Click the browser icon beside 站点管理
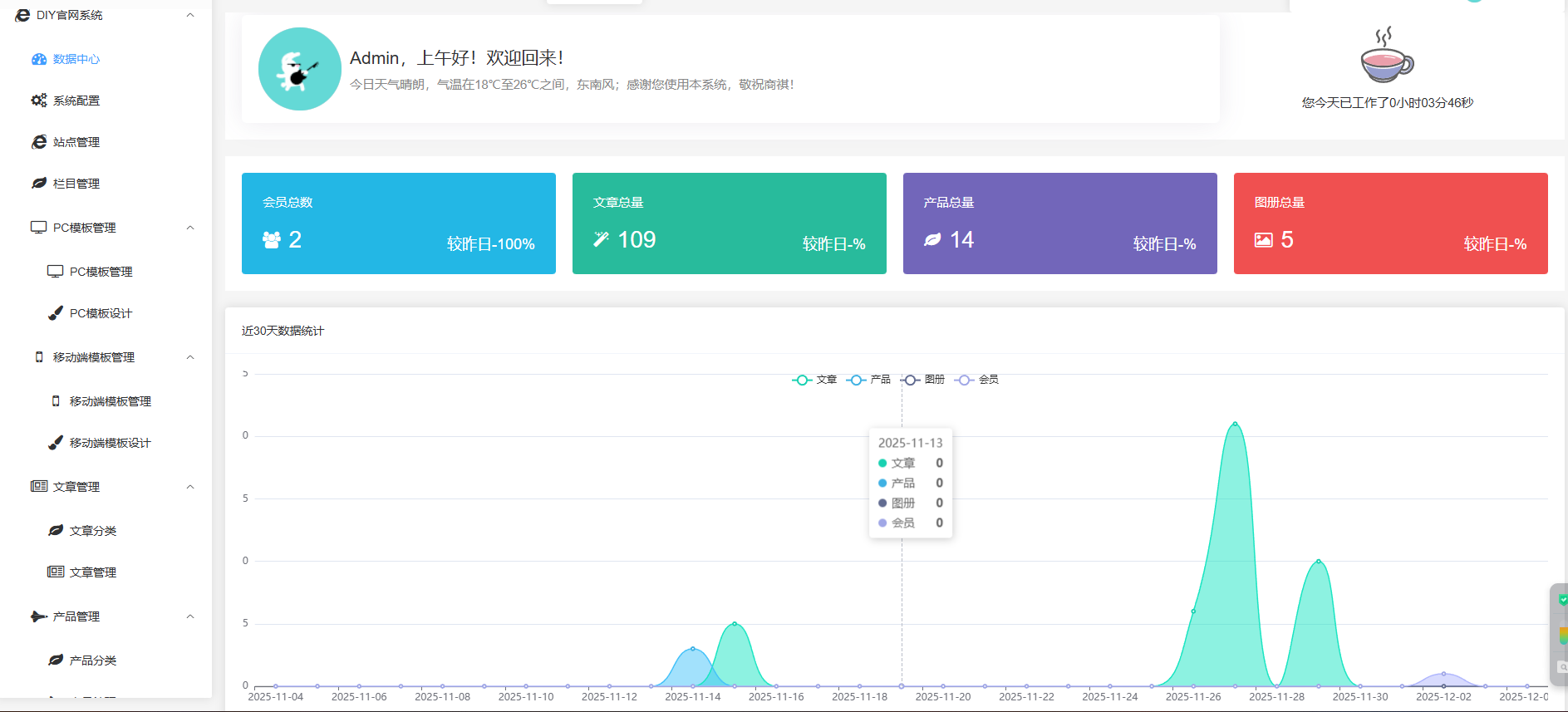Screen dimensions: 1568x712 [38, 142]
